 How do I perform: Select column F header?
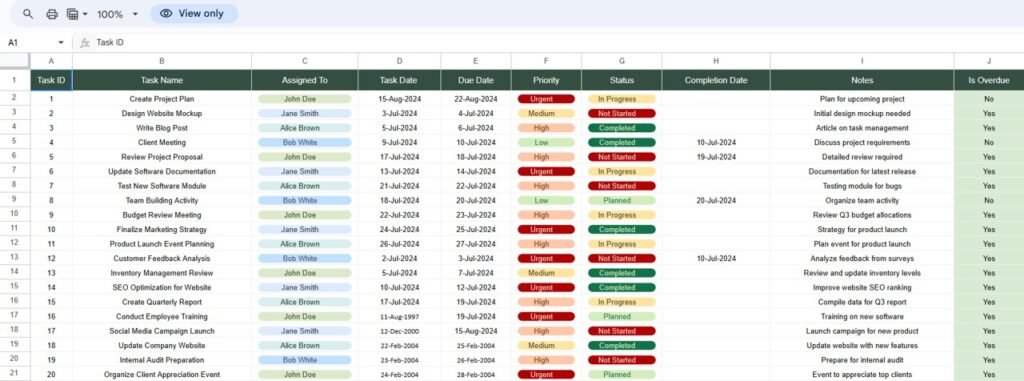[x=546, y=61]
